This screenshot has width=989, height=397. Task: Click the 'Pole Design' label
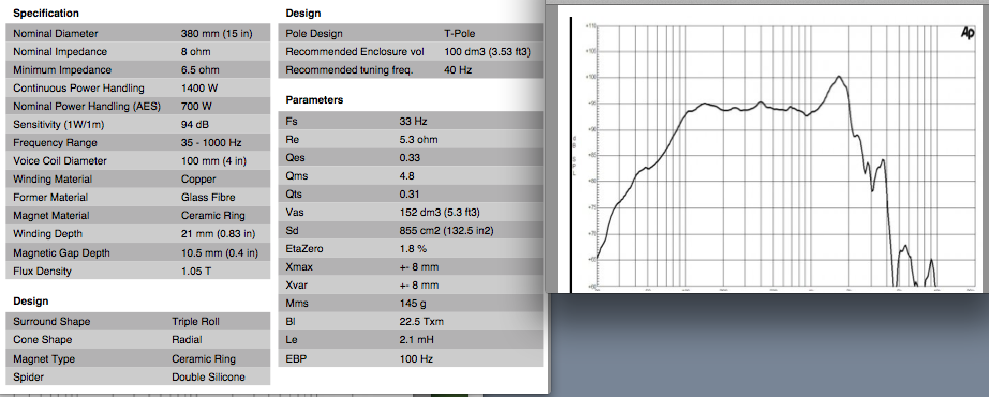[314, 33]
